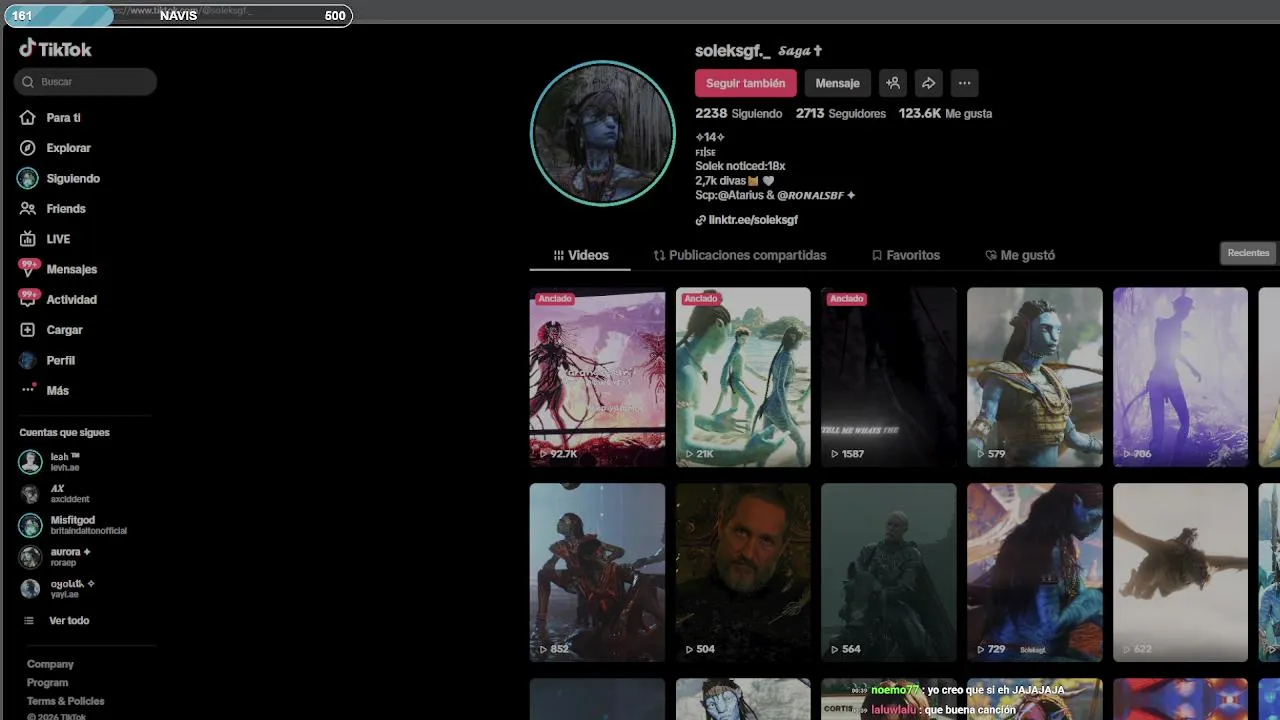Click the Perfil avatar icon

tap(28, 360)
